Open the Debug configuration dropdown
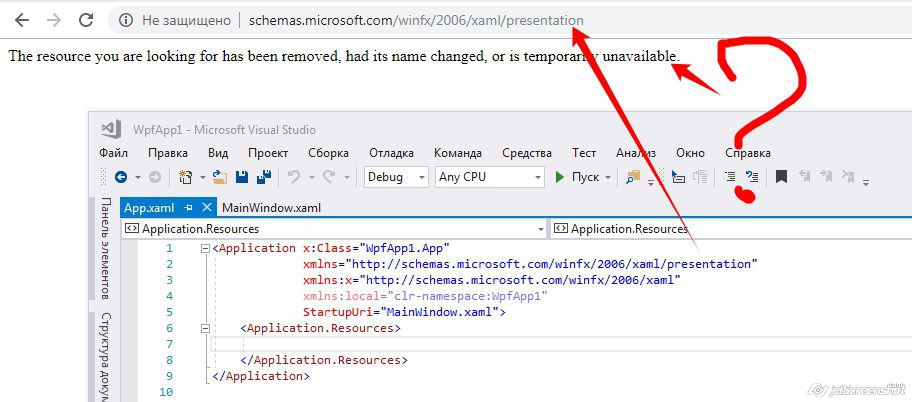This screenshot has width=912, height=402. 396,177
